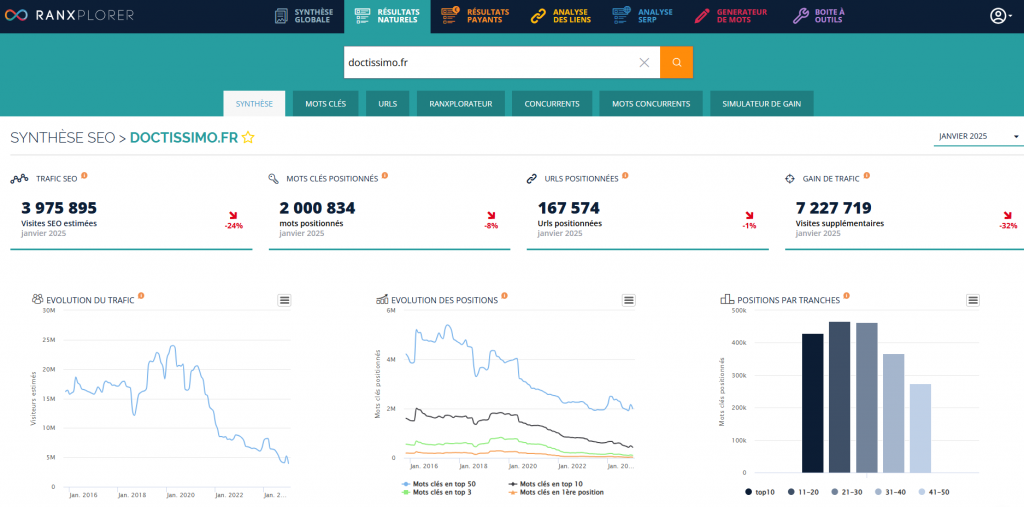Toggle the 41-50 legend entry
The width and height of the screenshot is (1024, 507).
[x=934, y=492]
